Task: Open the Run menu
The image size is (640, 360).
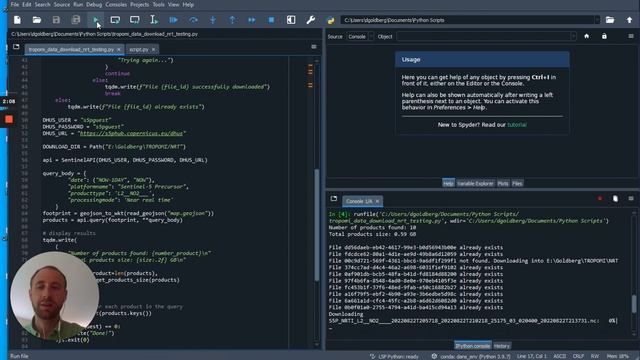Action: pos(78,4)
